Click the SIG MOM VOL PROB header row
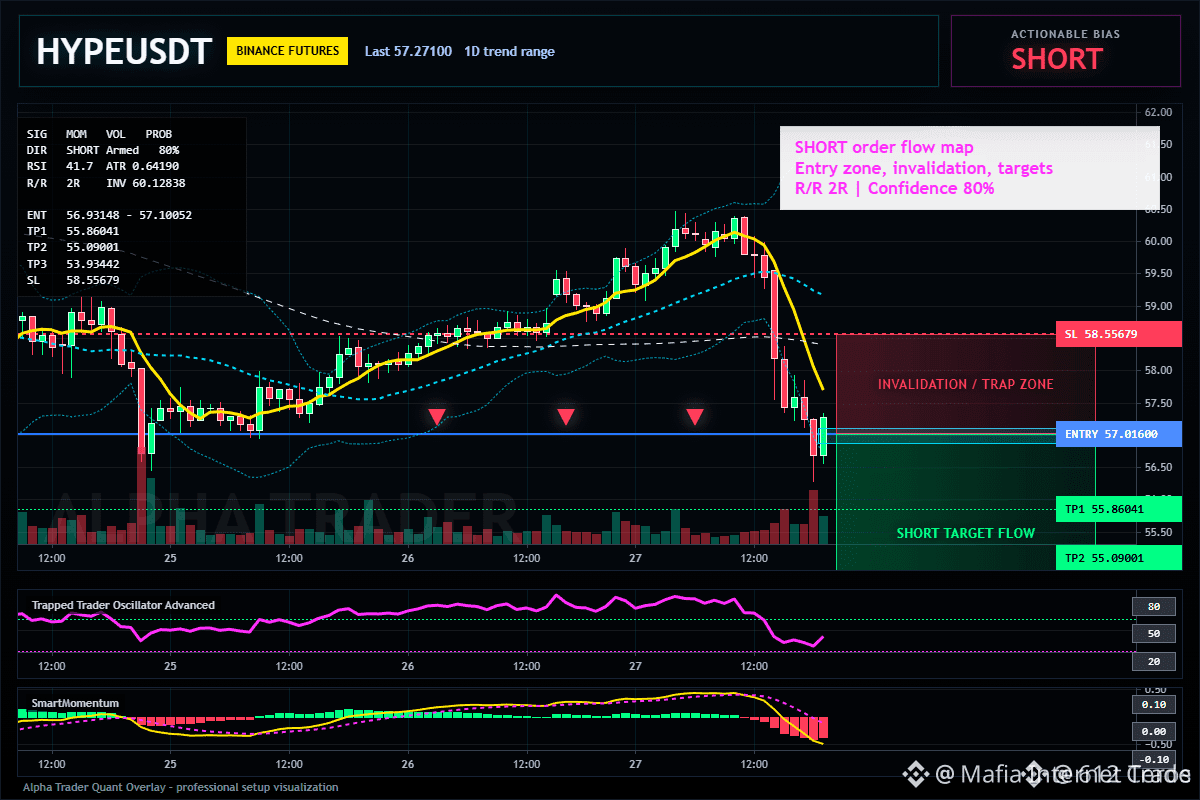Image resolution: width=1200 pixels, height=800 pixels. pyautogui.click(x=99, y=133)
